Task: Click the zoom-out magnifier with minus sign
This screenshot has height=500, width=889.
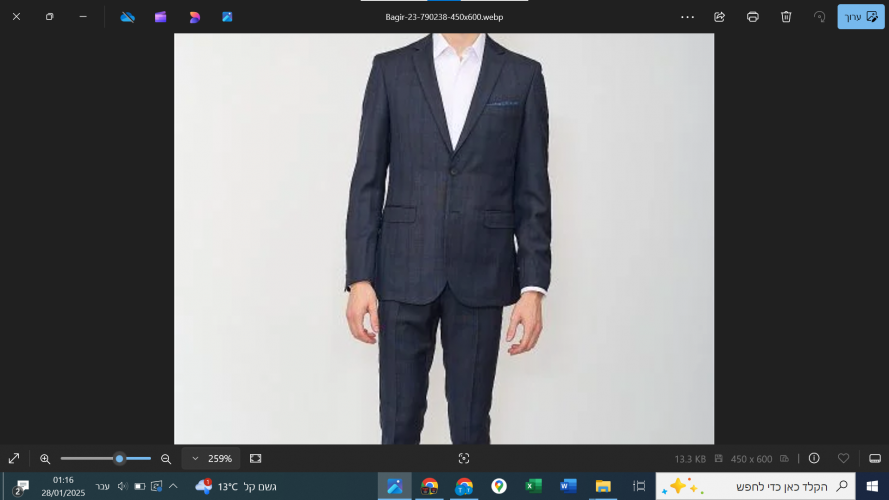Action: point(166,458)
